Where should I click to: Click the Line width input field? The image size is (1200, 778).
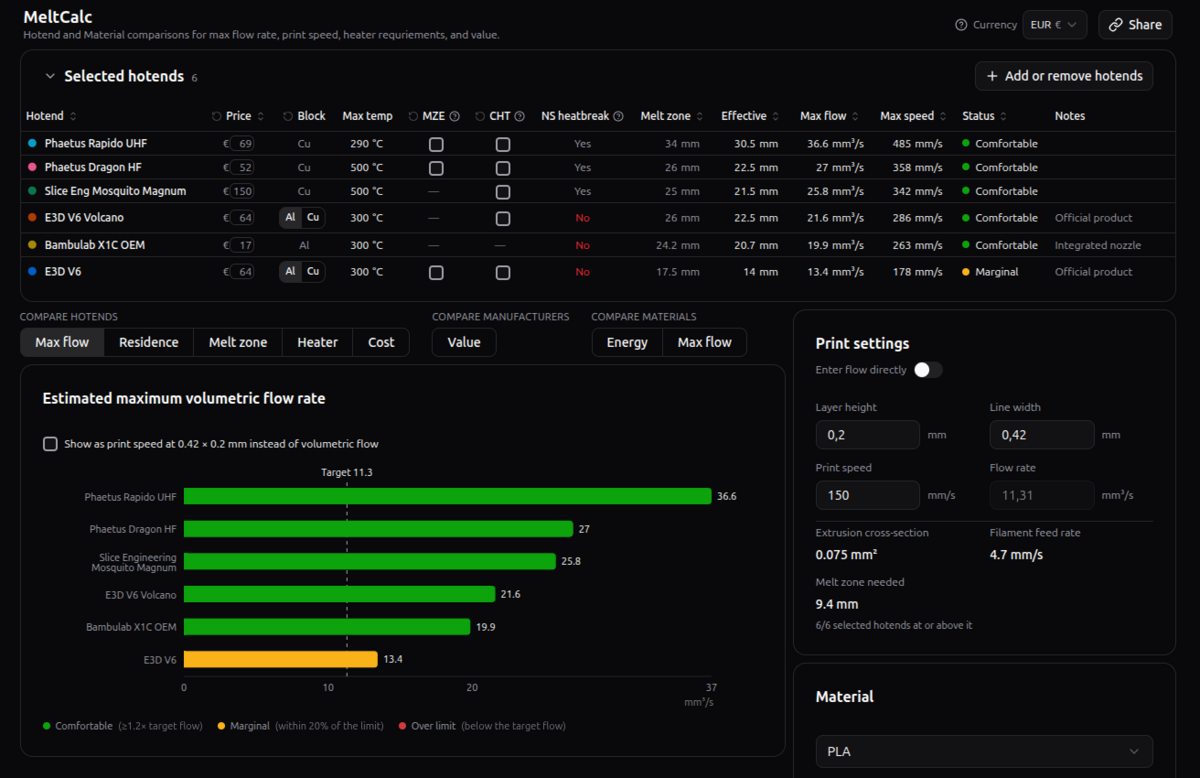[x=1042, y=435]
